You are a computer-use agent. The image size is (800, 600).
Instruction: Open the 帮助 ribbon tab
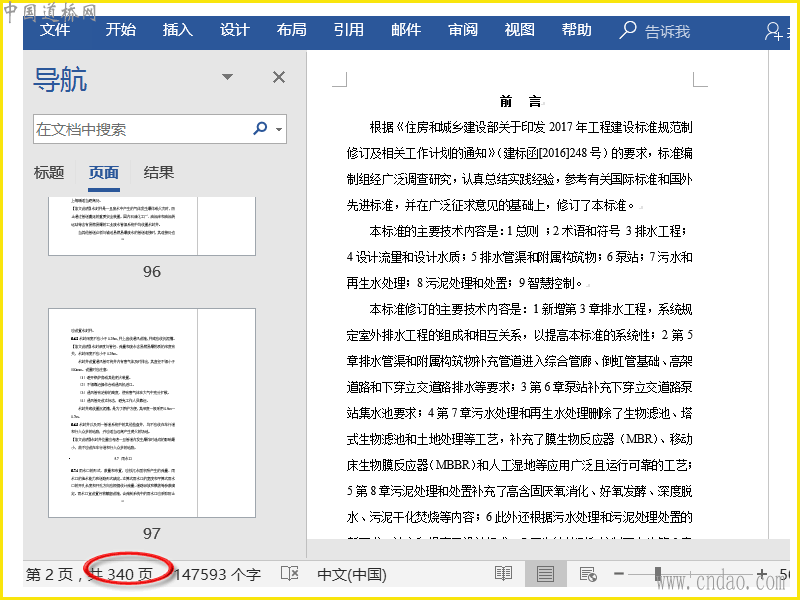[x=577, y=30]
